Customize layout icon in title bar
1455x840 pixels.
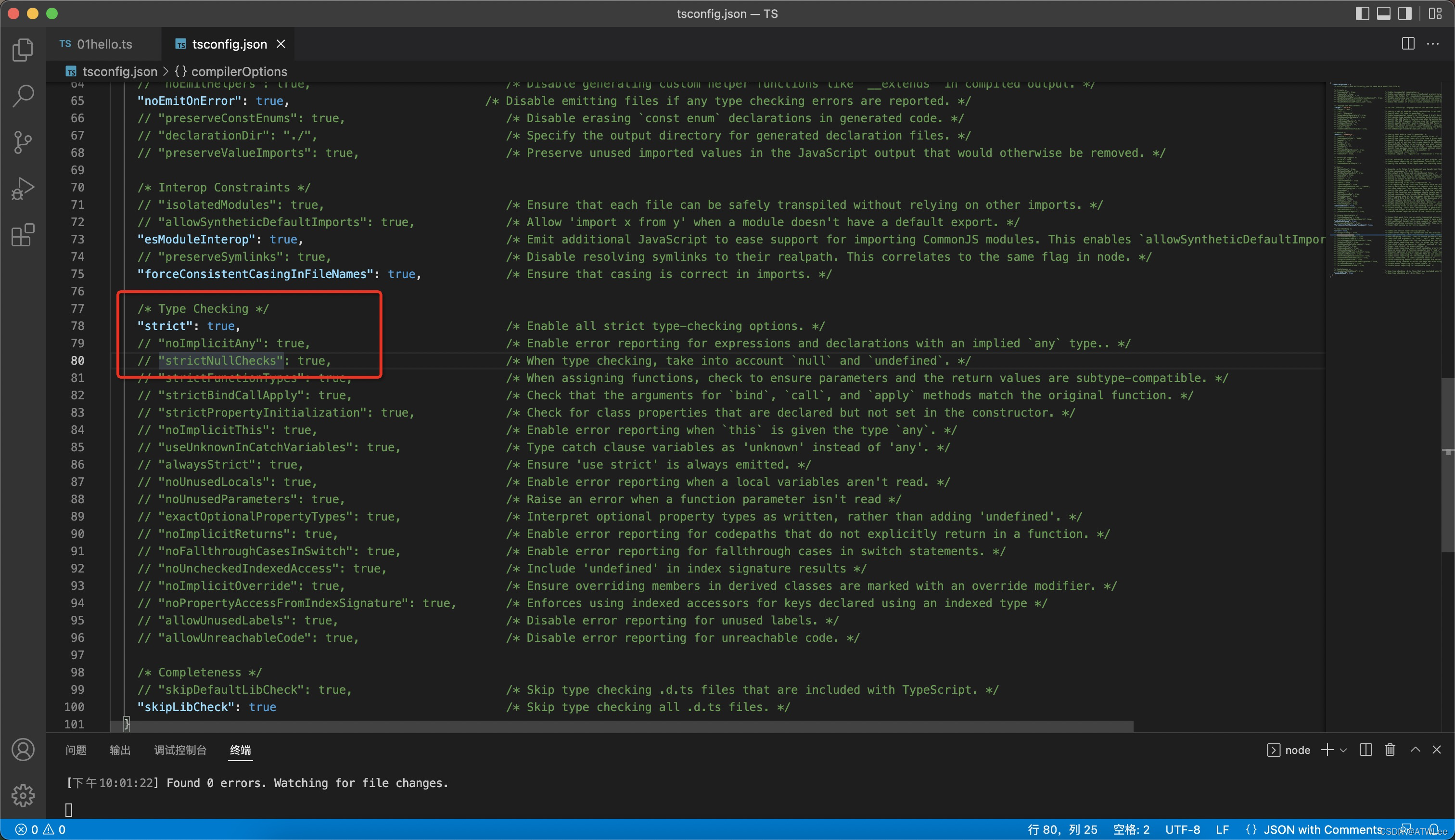[x=1435, y=13]
